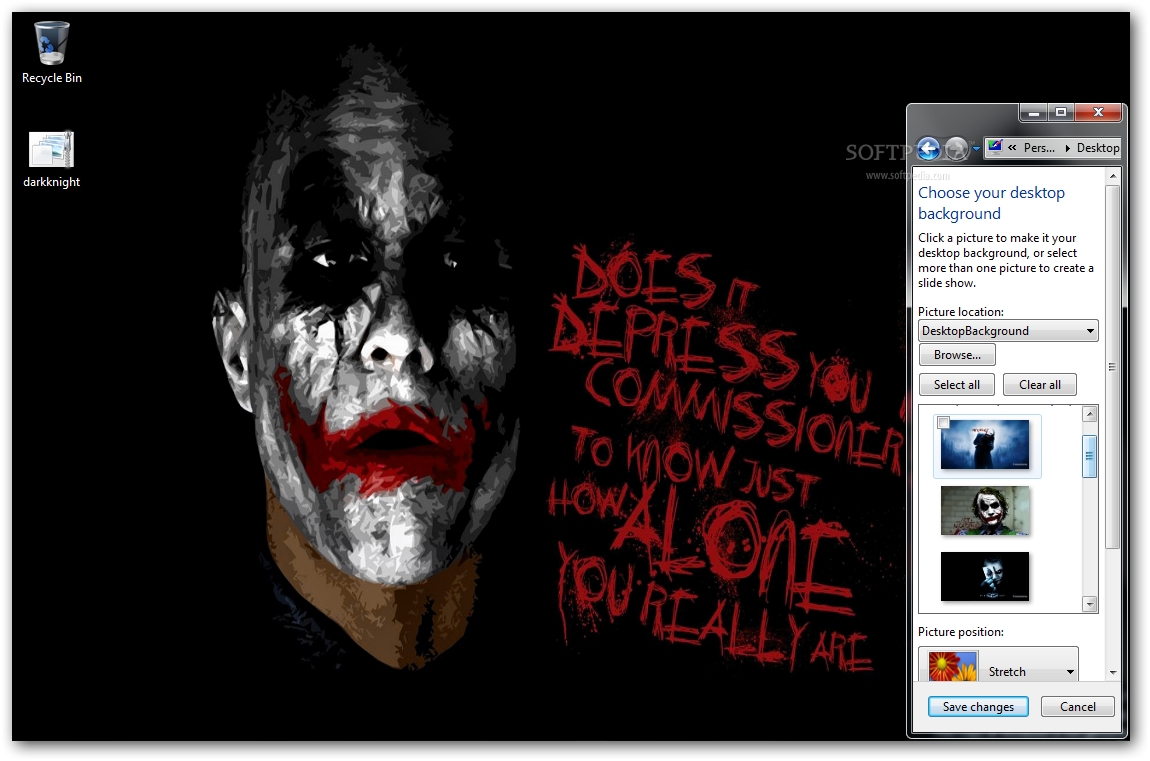Select the dark Joker card thumbnail
This screenshot has height=761, width=1150.
[x=985, y=576]
